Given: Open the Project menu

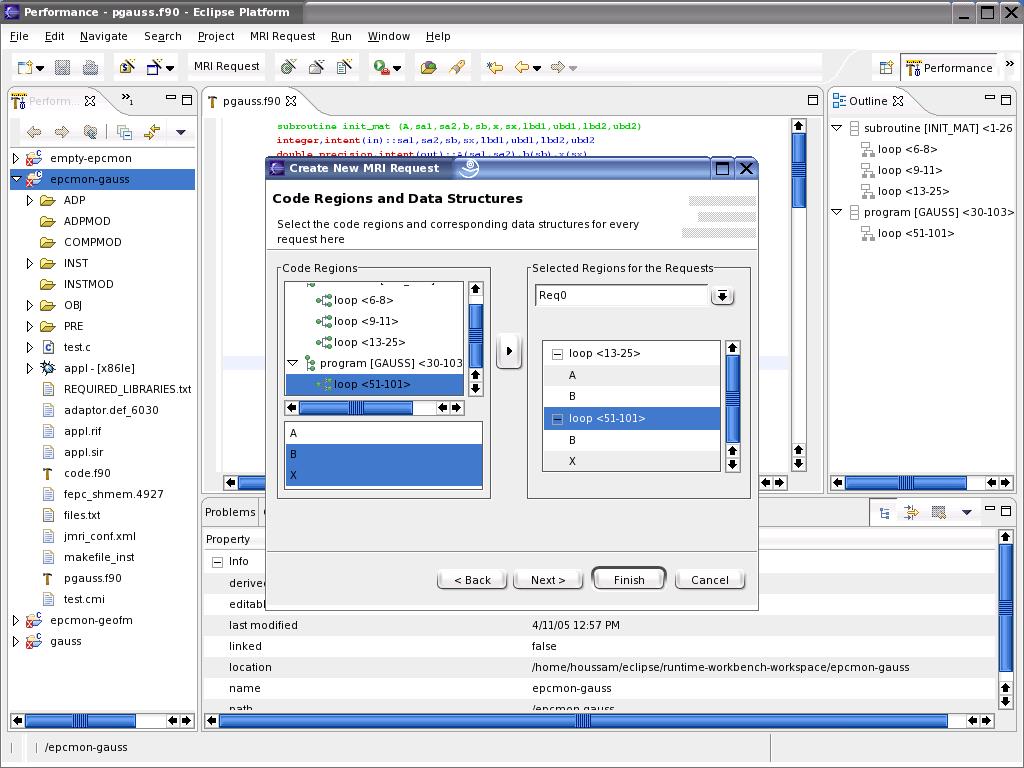Looking at the screenshot, I should [x=216, y=37].
